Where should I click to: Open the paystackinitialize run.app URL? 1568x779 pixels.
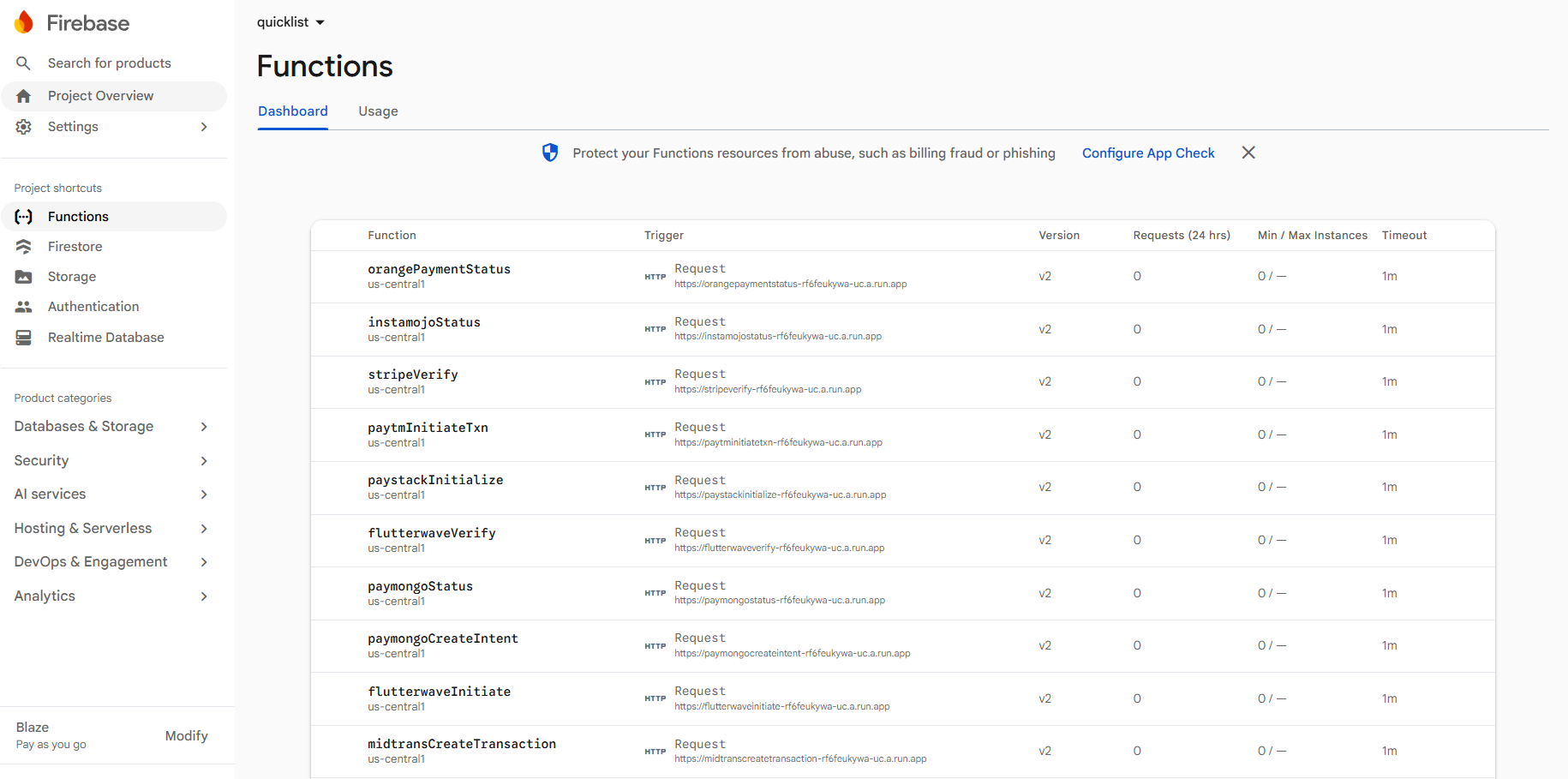coord(781,495)
